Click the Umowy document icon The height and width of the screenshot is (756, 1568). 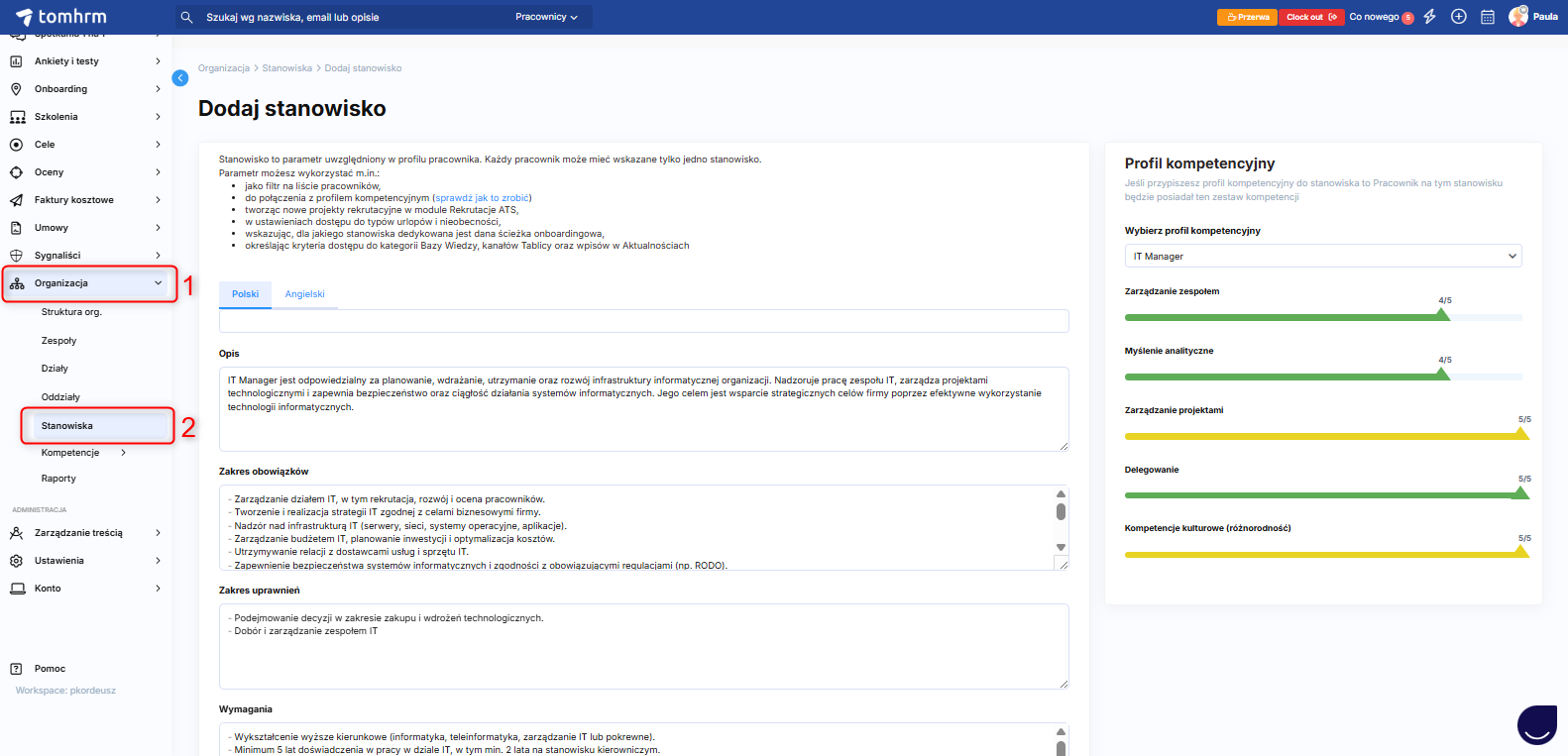[16, 228]
